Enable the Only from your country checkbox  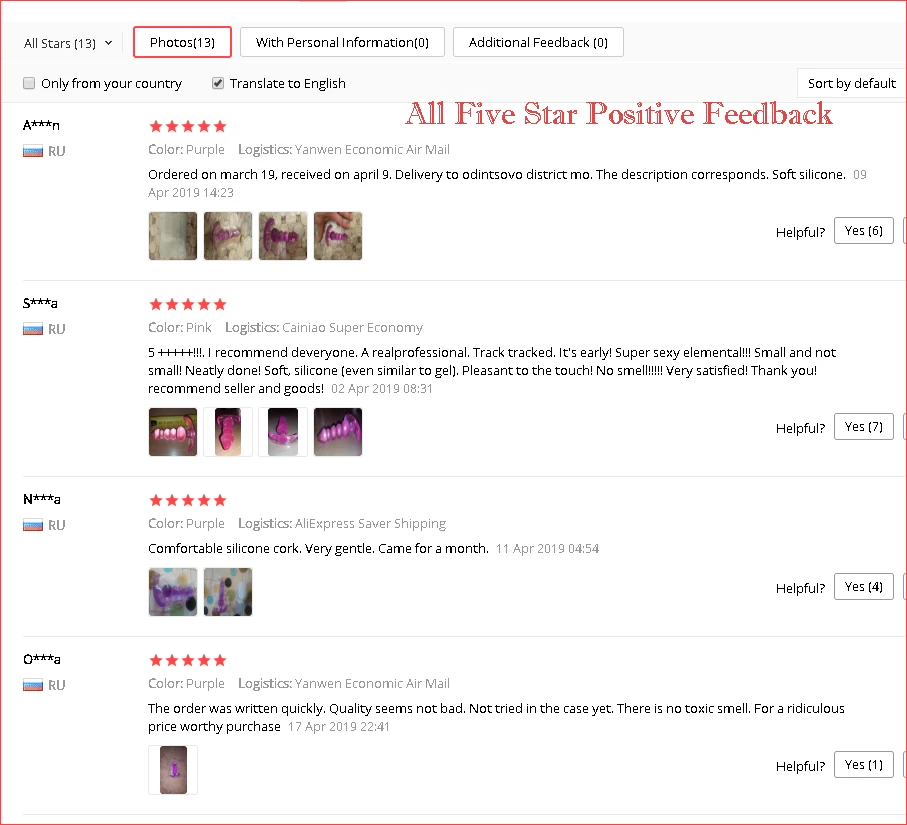click(x=28, y=83)
